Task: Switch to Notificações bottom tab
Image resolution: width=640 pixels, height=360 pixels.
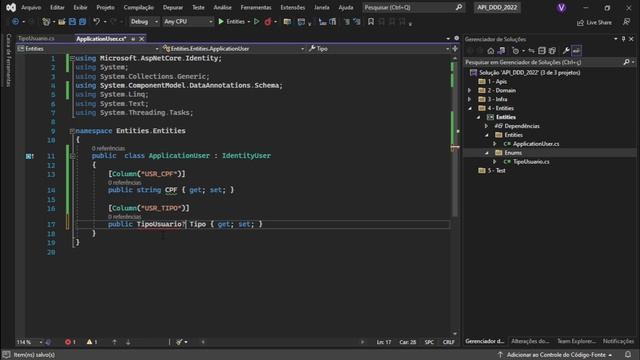Action: [x=618, y=341]
